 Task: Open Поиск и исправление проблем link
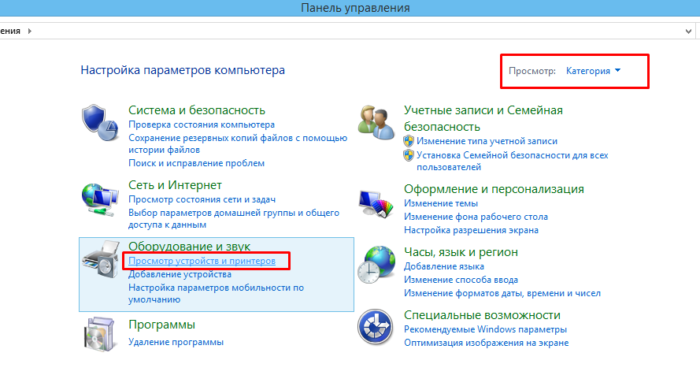[x=196, y=163]
